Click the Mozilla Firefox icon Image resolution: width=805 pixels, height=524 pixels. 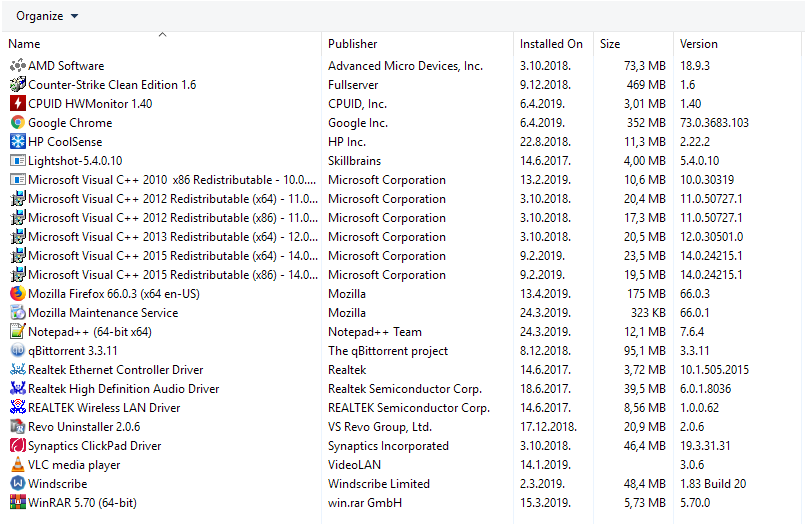point(18,294)
